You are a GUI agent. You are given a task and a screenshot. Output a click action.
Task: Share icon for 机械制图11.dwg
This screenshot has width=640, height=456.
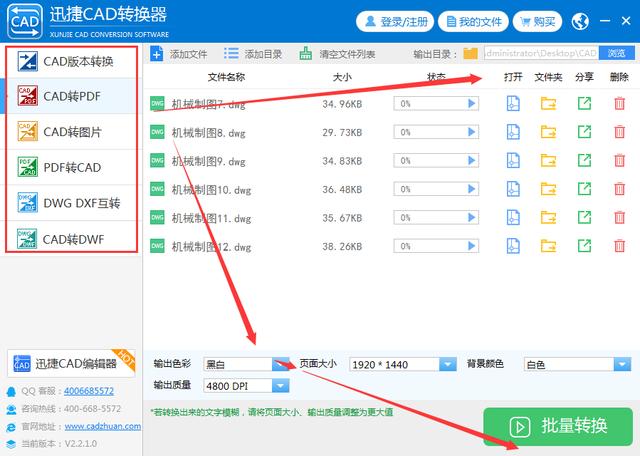[584, 218]
